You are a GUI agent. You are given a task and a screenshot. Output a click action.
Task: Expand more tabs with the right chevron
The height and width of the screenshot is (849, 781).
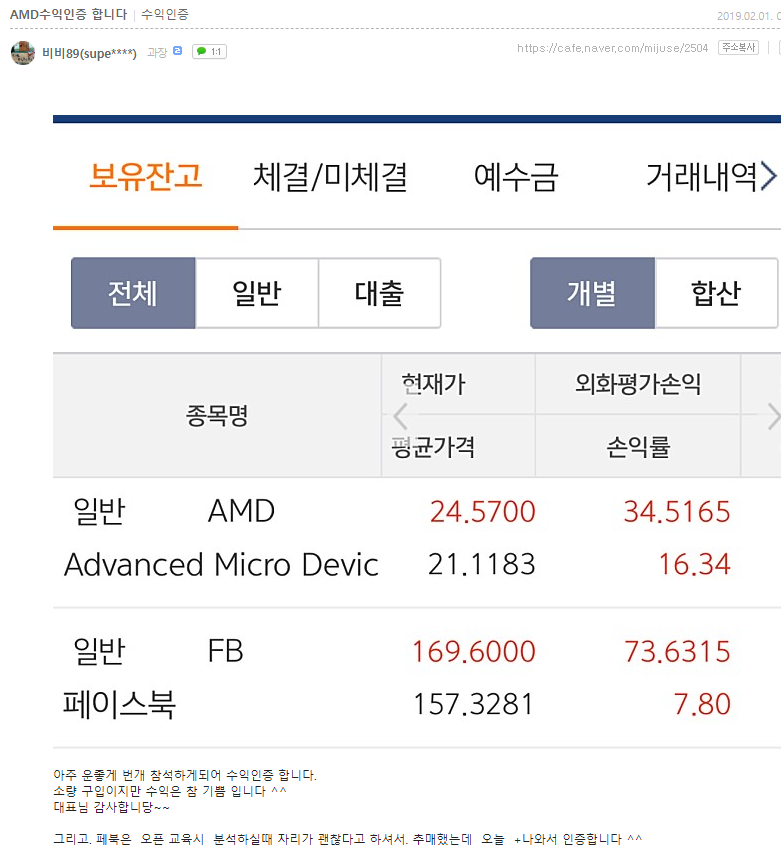[x=769, y=176]
